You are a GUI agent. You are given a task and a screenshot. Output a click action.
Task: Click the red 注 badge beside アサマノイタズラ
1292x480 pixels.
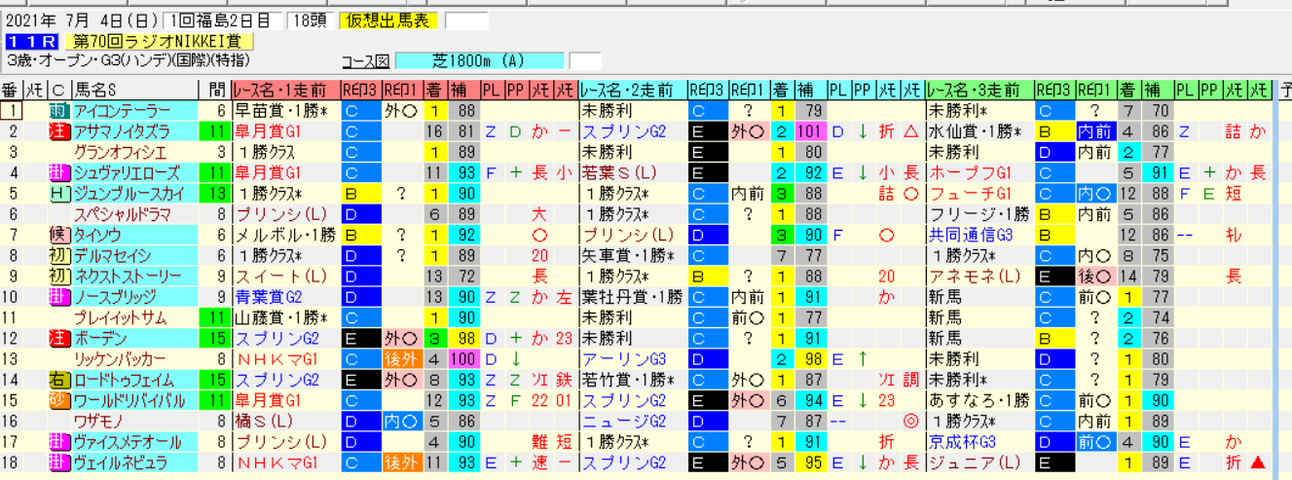[59, 131]
